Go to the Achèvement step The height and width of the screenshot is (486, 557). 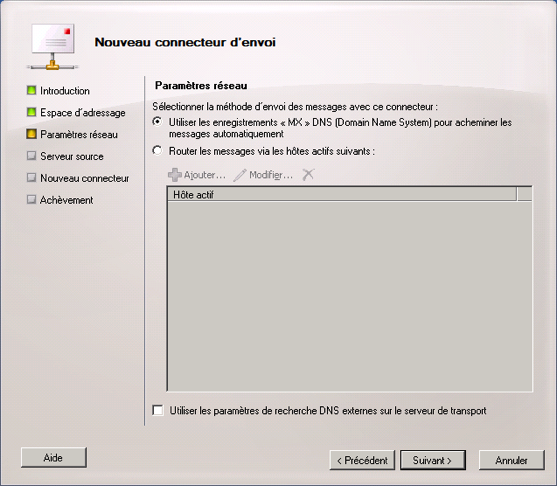pyautogui.click(x=66, y=200)
